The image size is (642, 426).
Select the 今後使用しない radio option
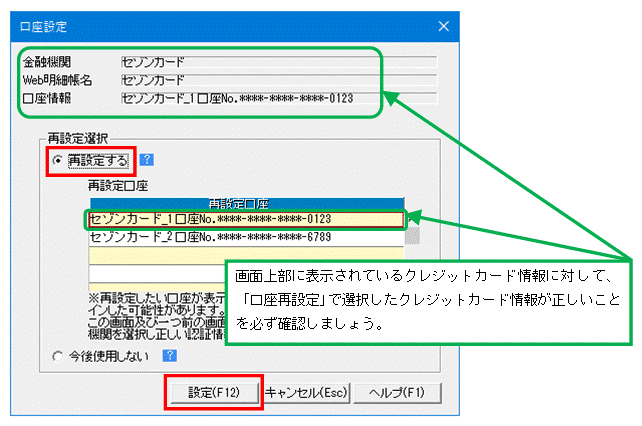pos(58,356)
